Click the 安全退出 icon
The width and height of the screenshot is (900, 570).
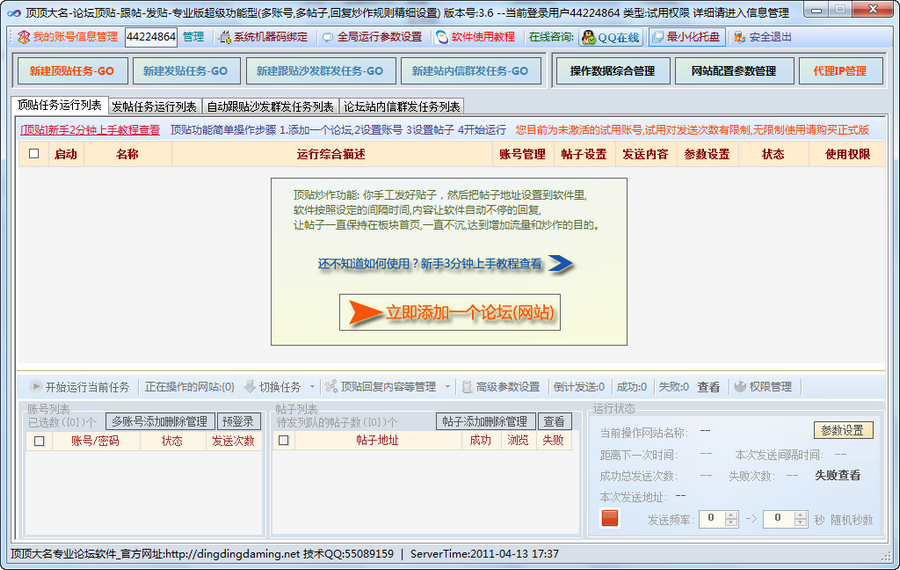point(740,37)
